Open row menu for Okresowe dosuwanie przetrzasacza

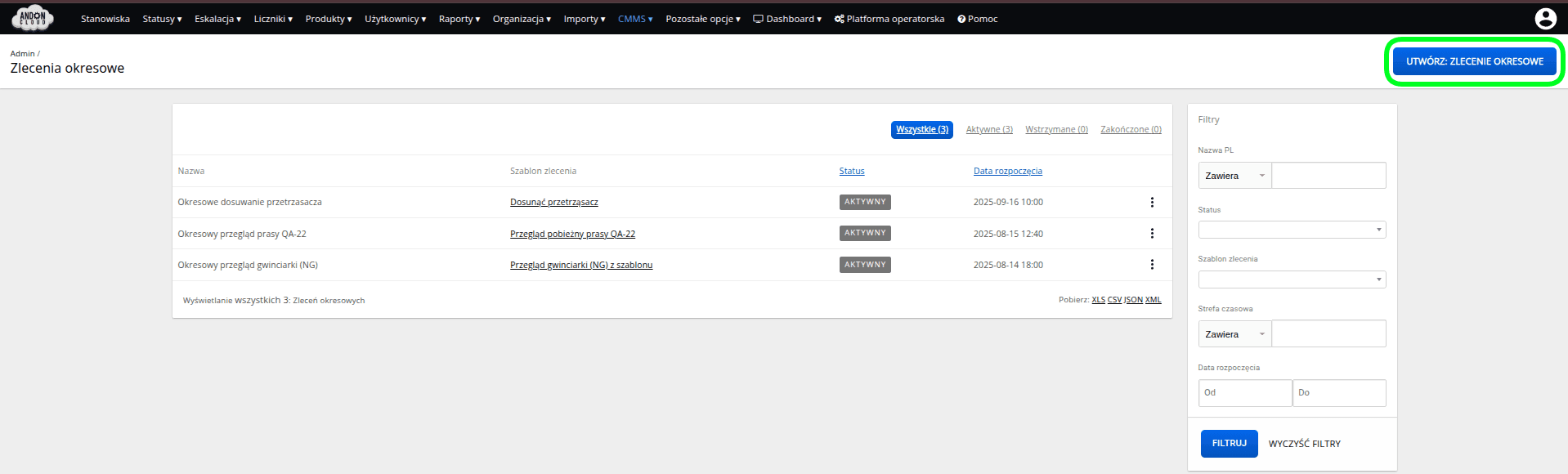pos(1152,203)
